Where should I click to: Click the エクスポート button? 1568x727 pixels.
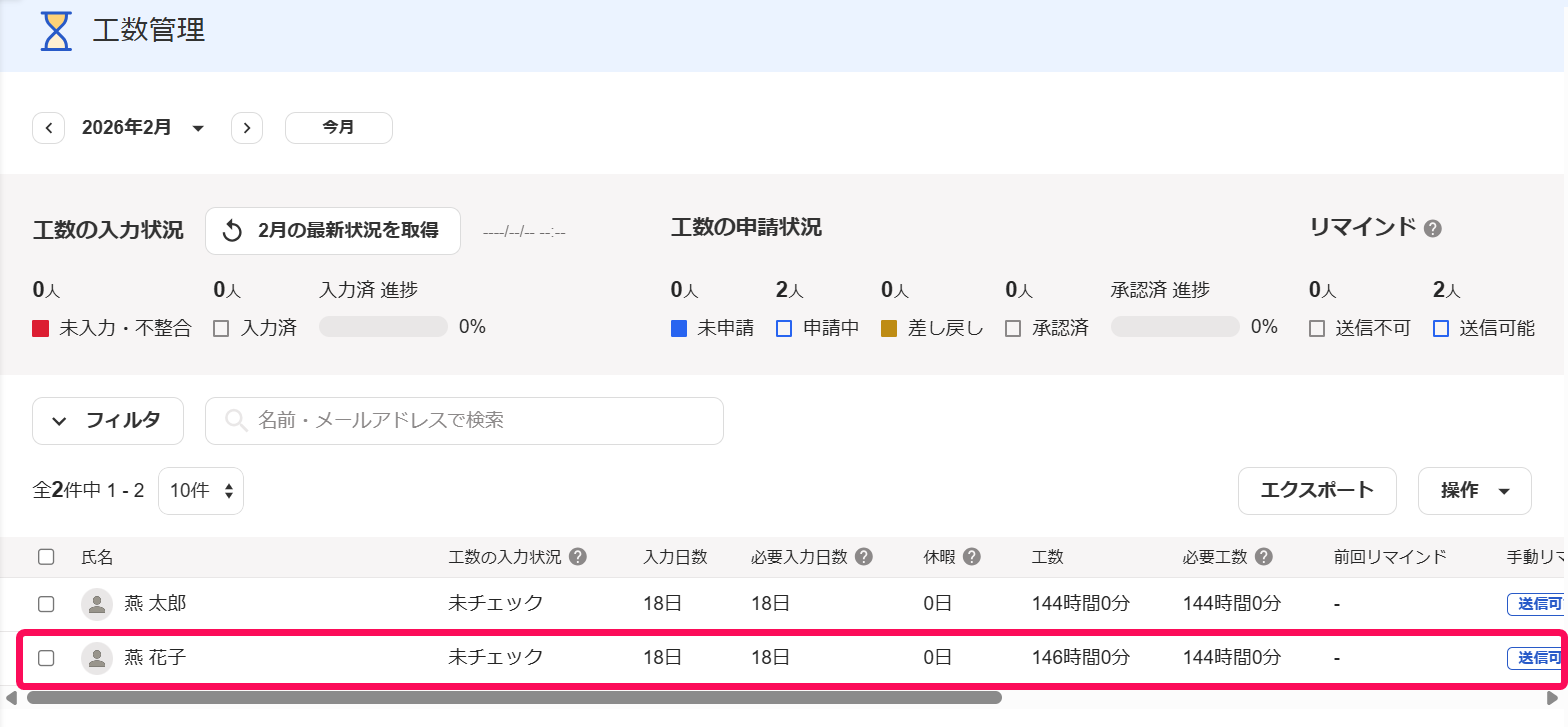coord(1317,491)
